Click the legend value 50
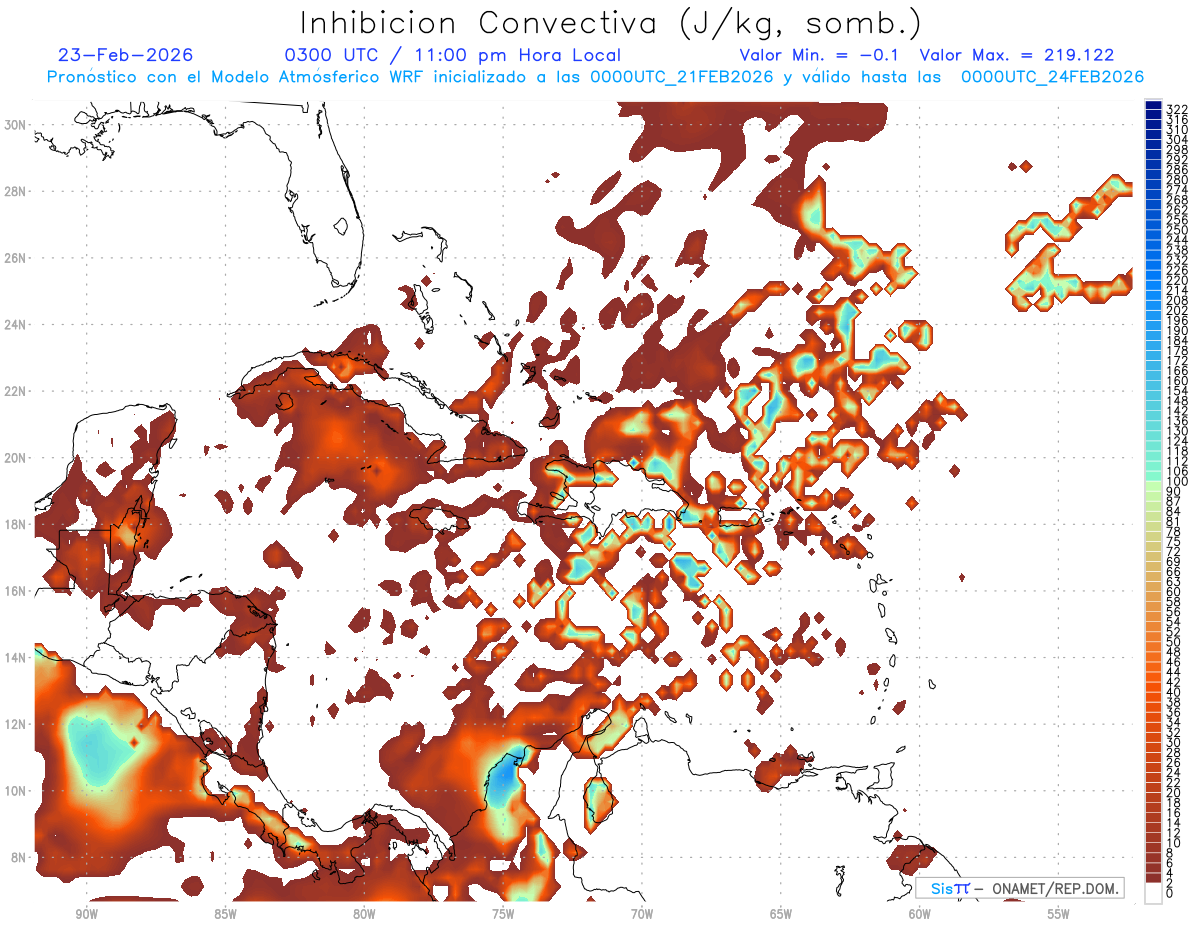 pos(1174,641)
